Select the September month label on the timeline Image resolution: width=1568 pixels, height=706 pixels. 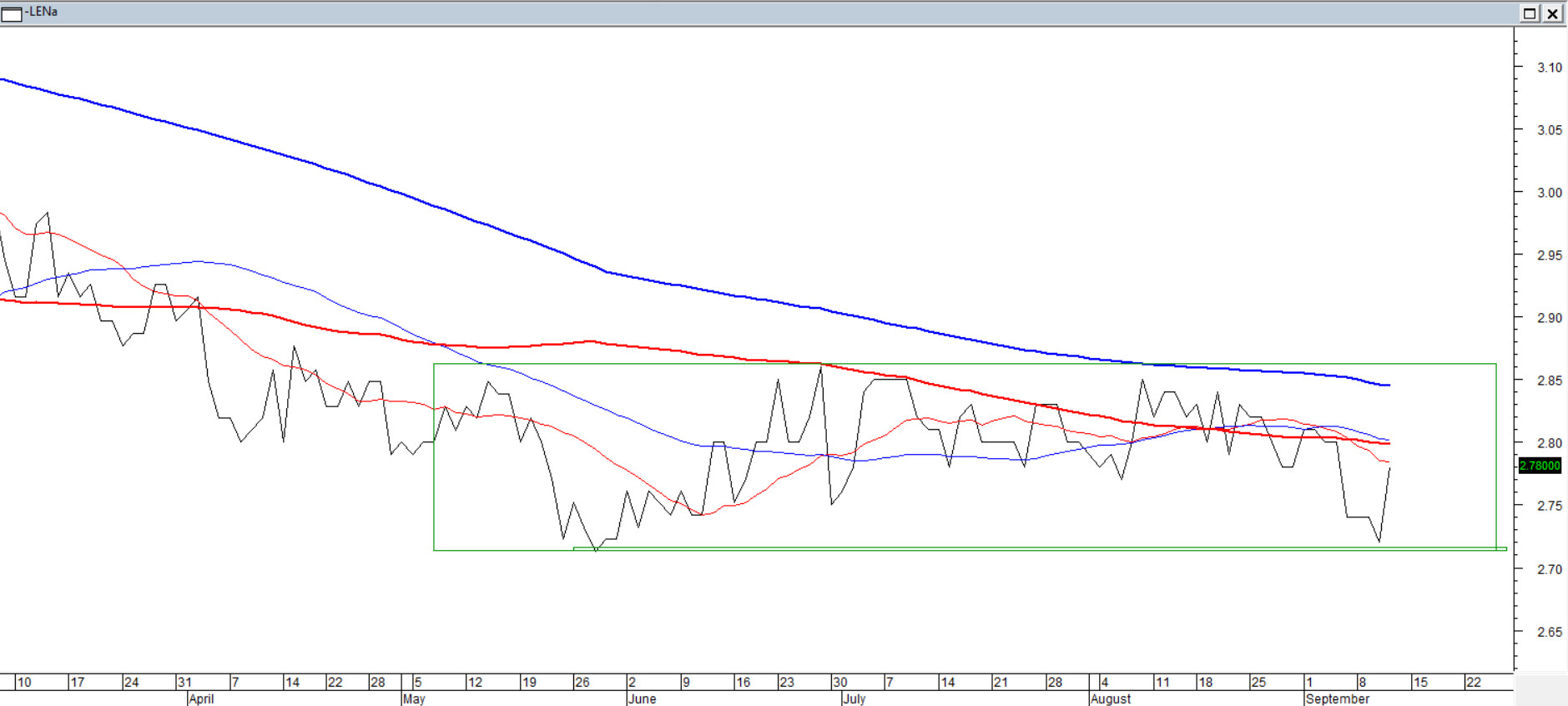[1337, 698]
